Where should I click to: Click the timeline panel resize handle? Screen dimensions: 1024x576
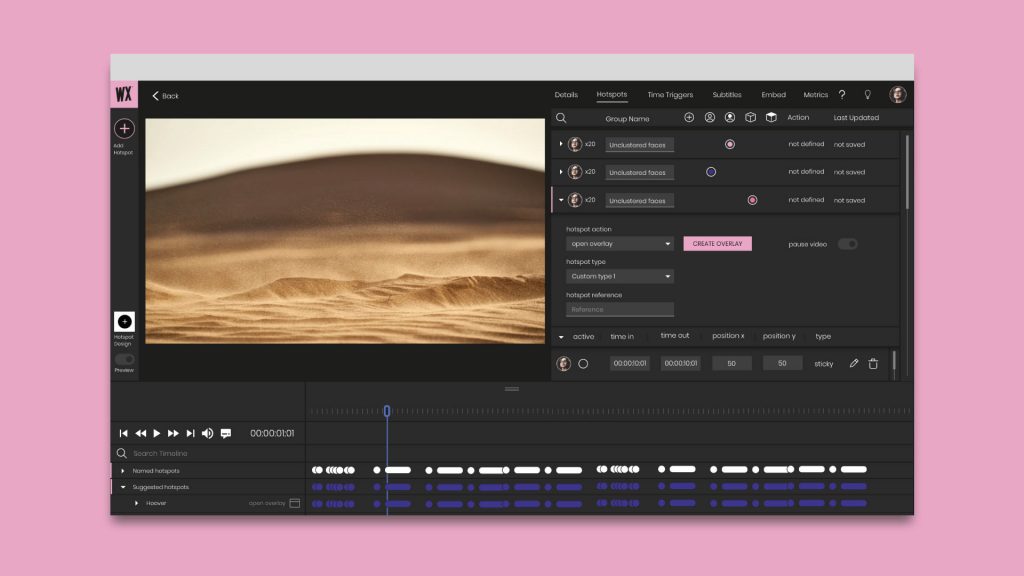coord(512,389)
